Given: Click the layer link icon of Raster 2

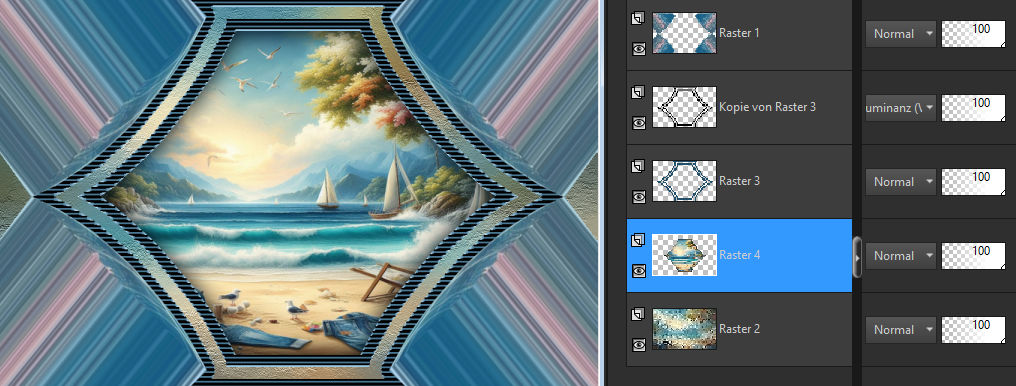Looking at the screenshot, I should [x=638, y=314].
